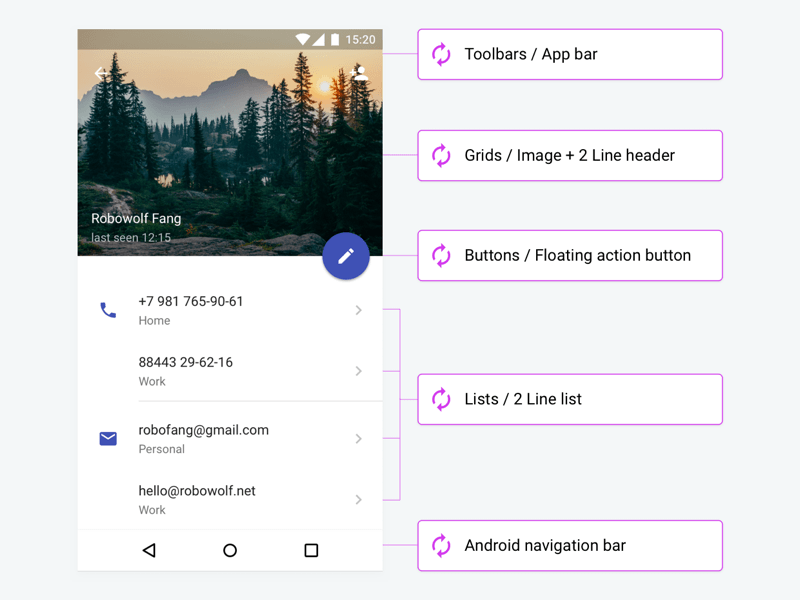Click Work label under 88443 29-62-16
Viewport: 800px width, 600px height.
tap(152, 381)
